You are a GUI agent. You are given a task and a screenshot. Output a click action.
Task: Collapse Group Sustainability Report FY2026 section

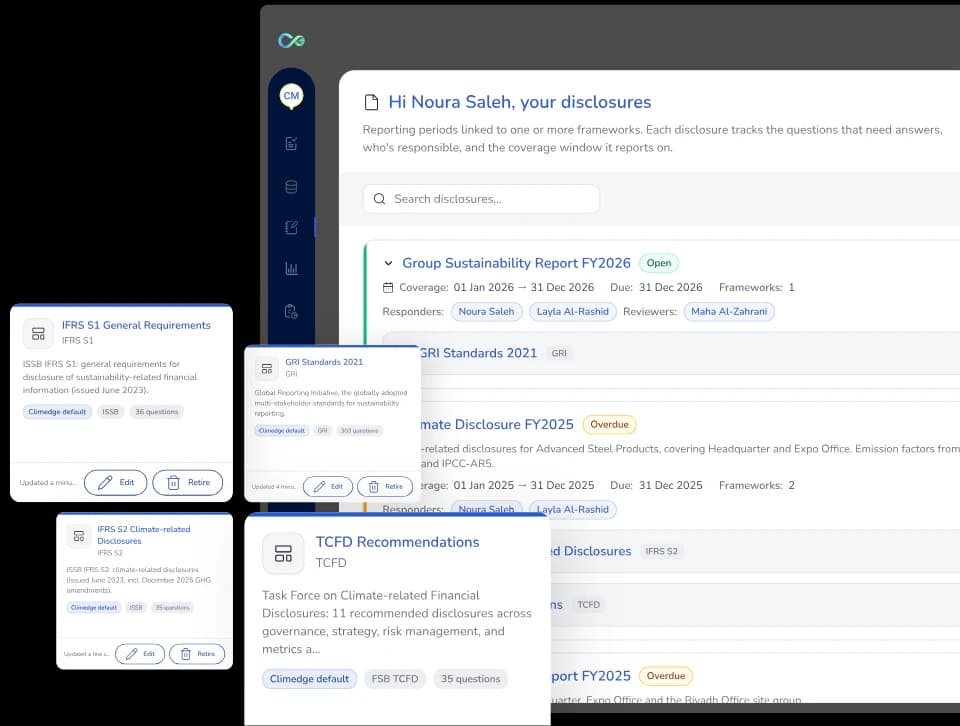pos(388,263)
